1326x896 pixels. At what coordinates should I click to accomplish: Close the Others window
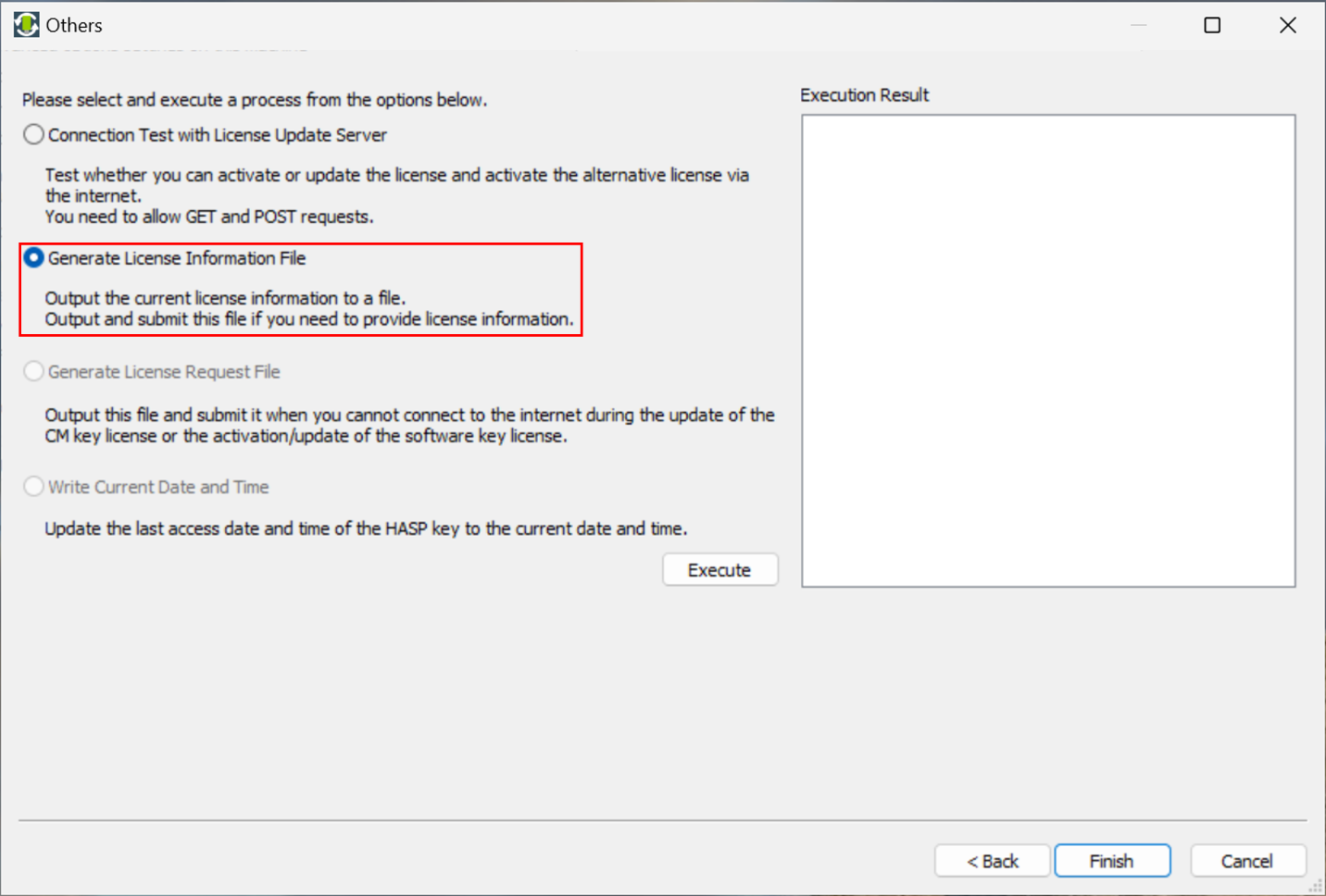click(1287, 25)
